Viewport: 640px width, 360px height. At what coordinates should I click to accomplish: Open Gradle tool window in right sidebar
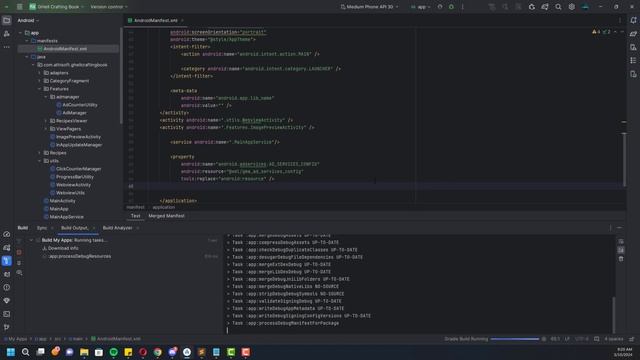coord(633,34)
